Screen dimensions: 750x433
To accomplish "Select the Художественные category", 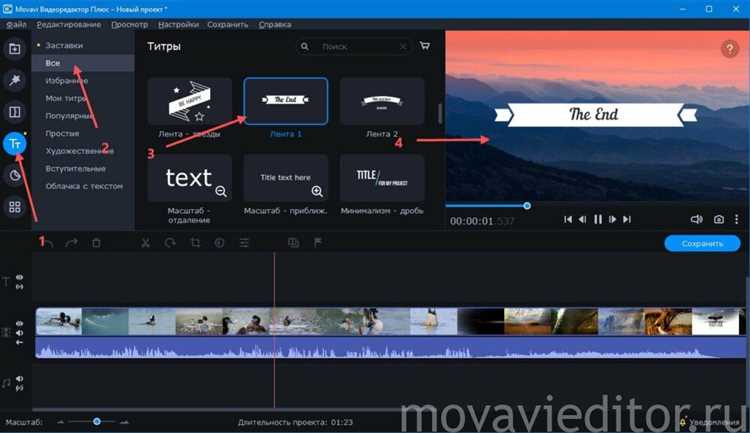I will coord(79,151).
